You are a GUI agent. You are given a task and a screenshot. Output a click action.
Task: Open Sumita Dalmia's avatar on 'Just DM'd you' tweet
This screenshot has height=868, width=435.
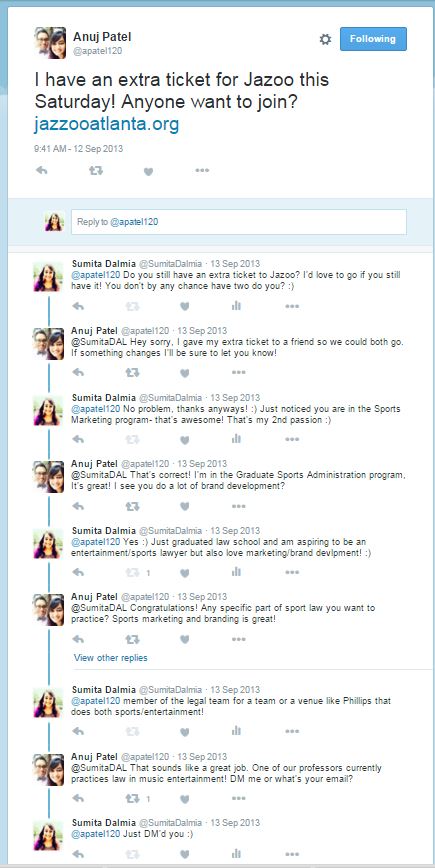(x=48, y=835)
